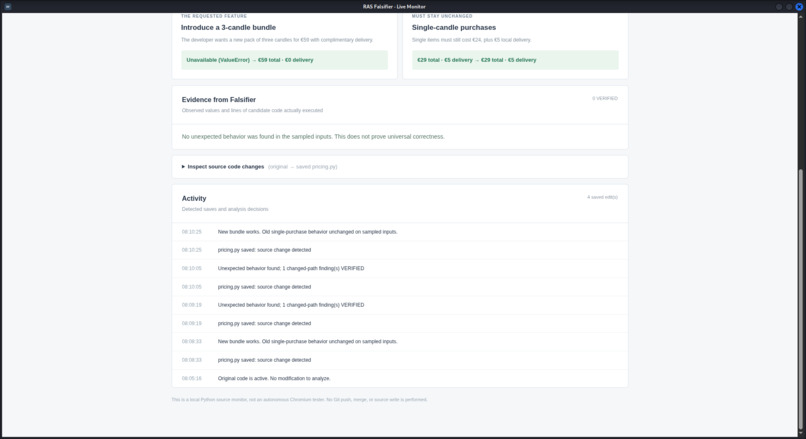
Task: Click the 08:10:05 'Unexpected behavior found' entry
Action: click(x=400, y=268)
